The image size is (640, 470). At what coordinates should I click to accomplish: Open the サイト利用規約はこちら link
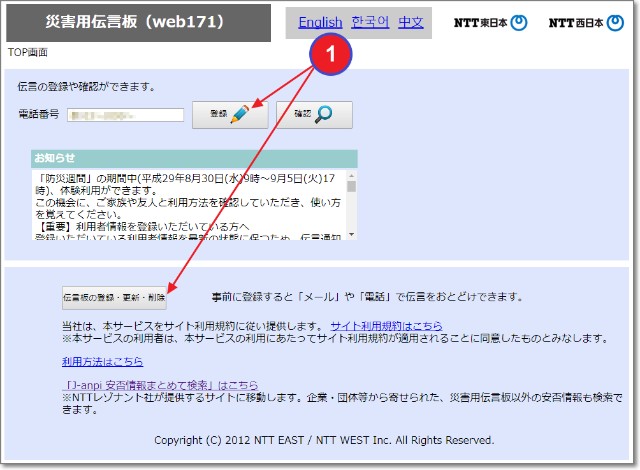click(x=386, y=326)
